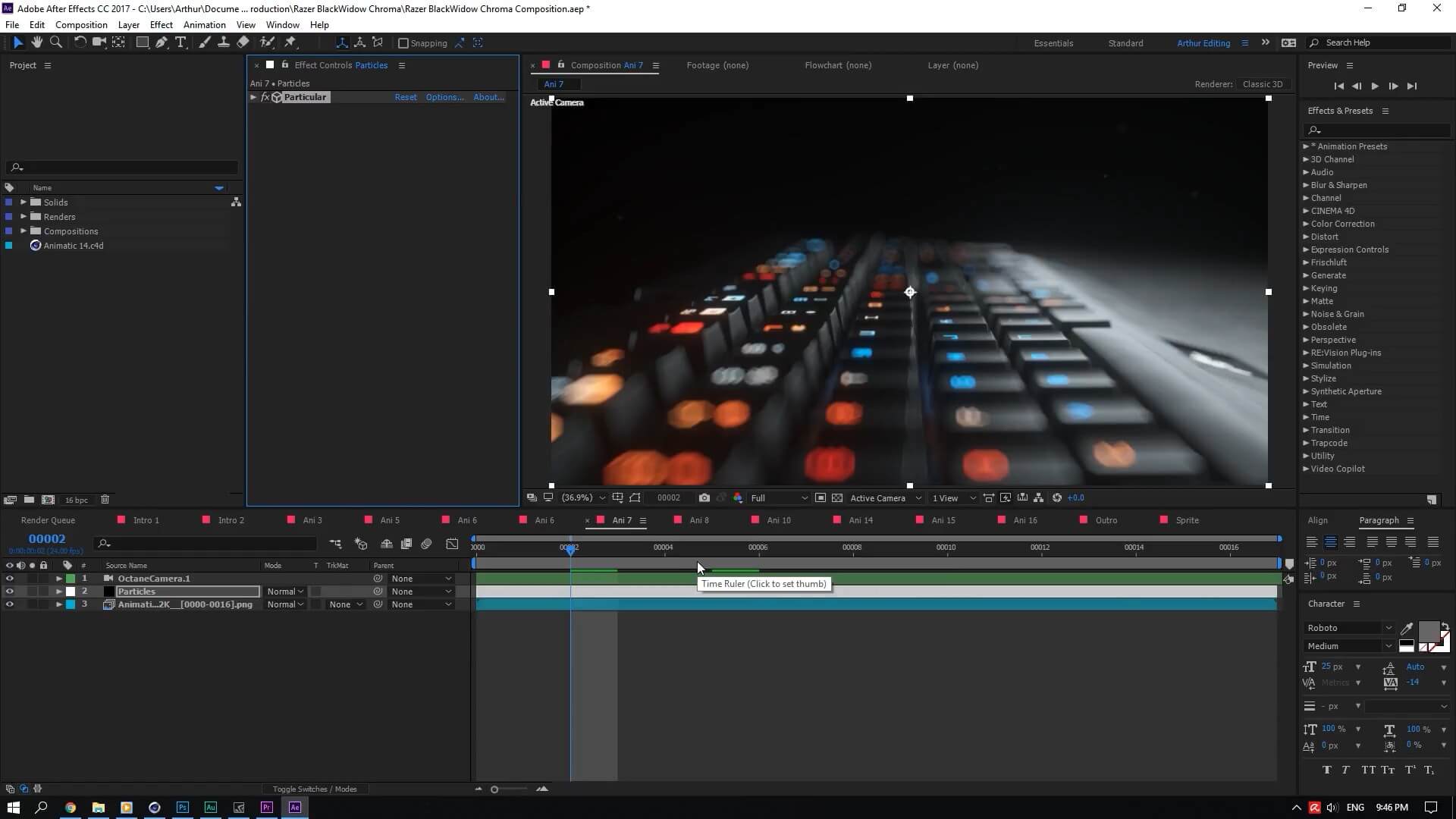Take a snapshot with camera icon
The width and height of the screenshot is (1456, 819).
(x=704, y=498)
